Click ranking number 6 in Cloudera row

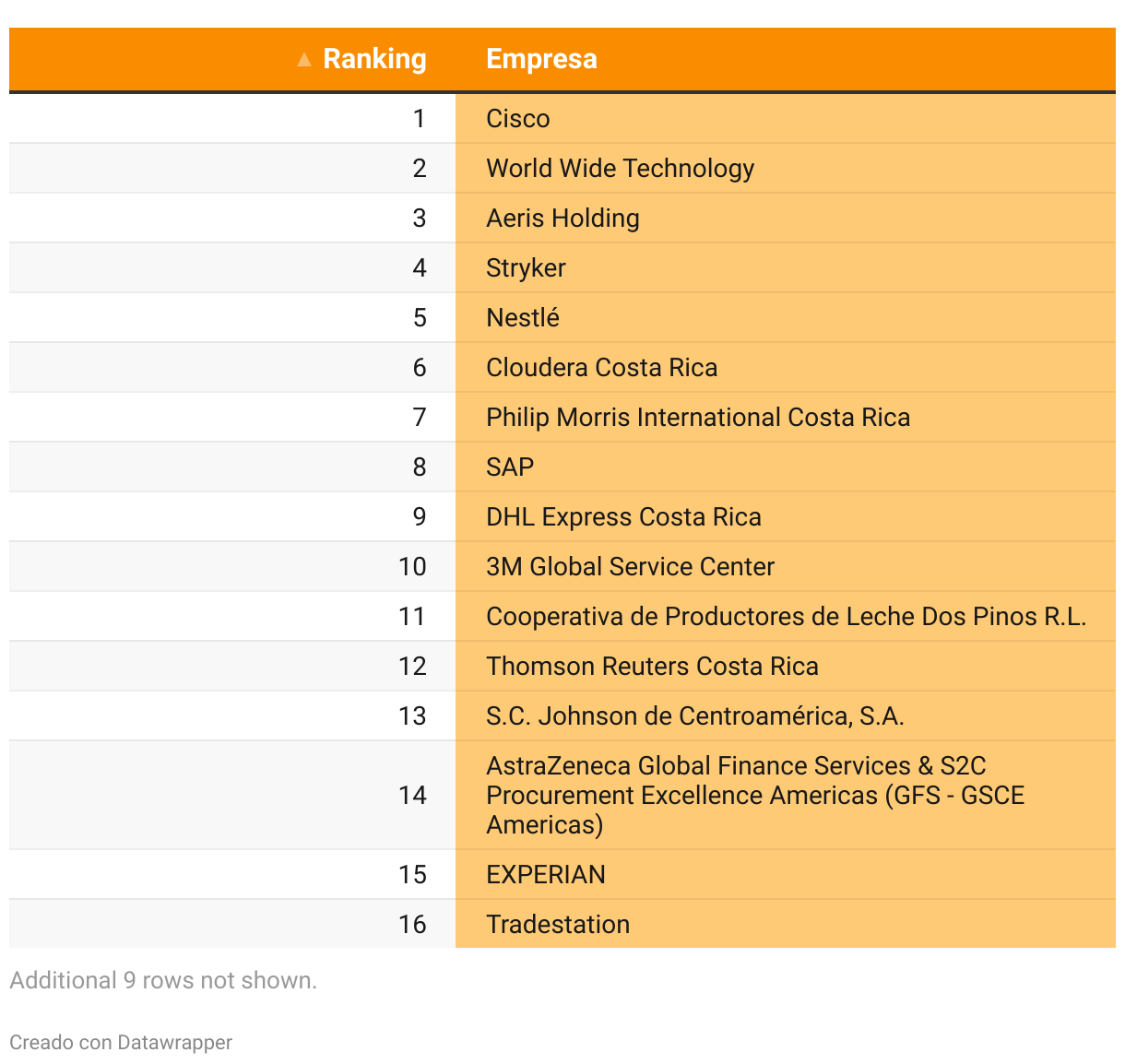pos(420,367)
